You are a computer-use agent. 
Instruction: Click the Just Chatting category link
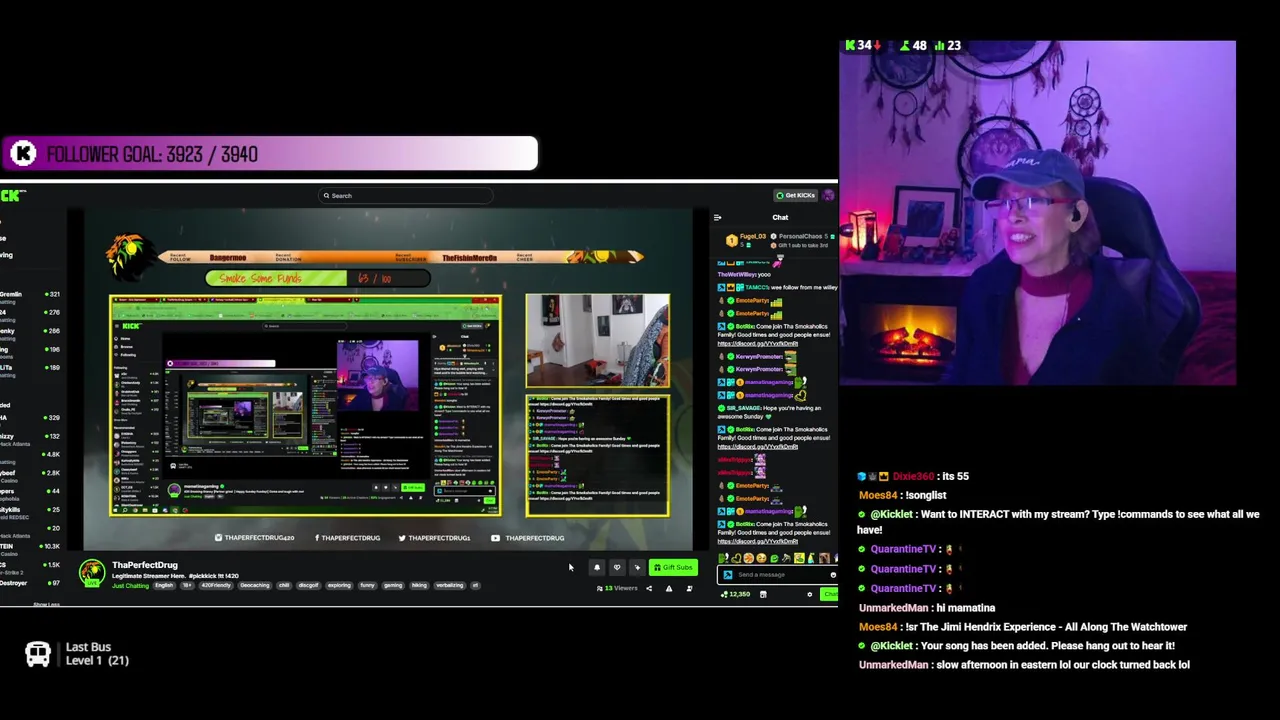click(130, 585)
